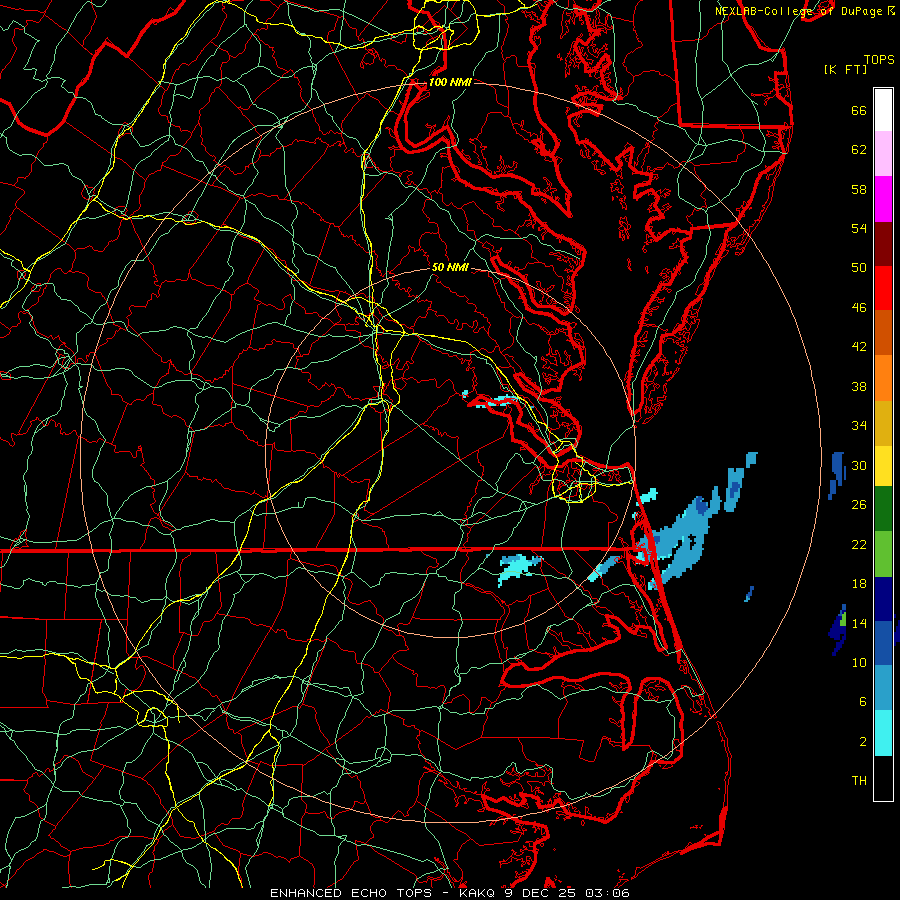Pick the navy blue legend band

(x=883, y=599)
